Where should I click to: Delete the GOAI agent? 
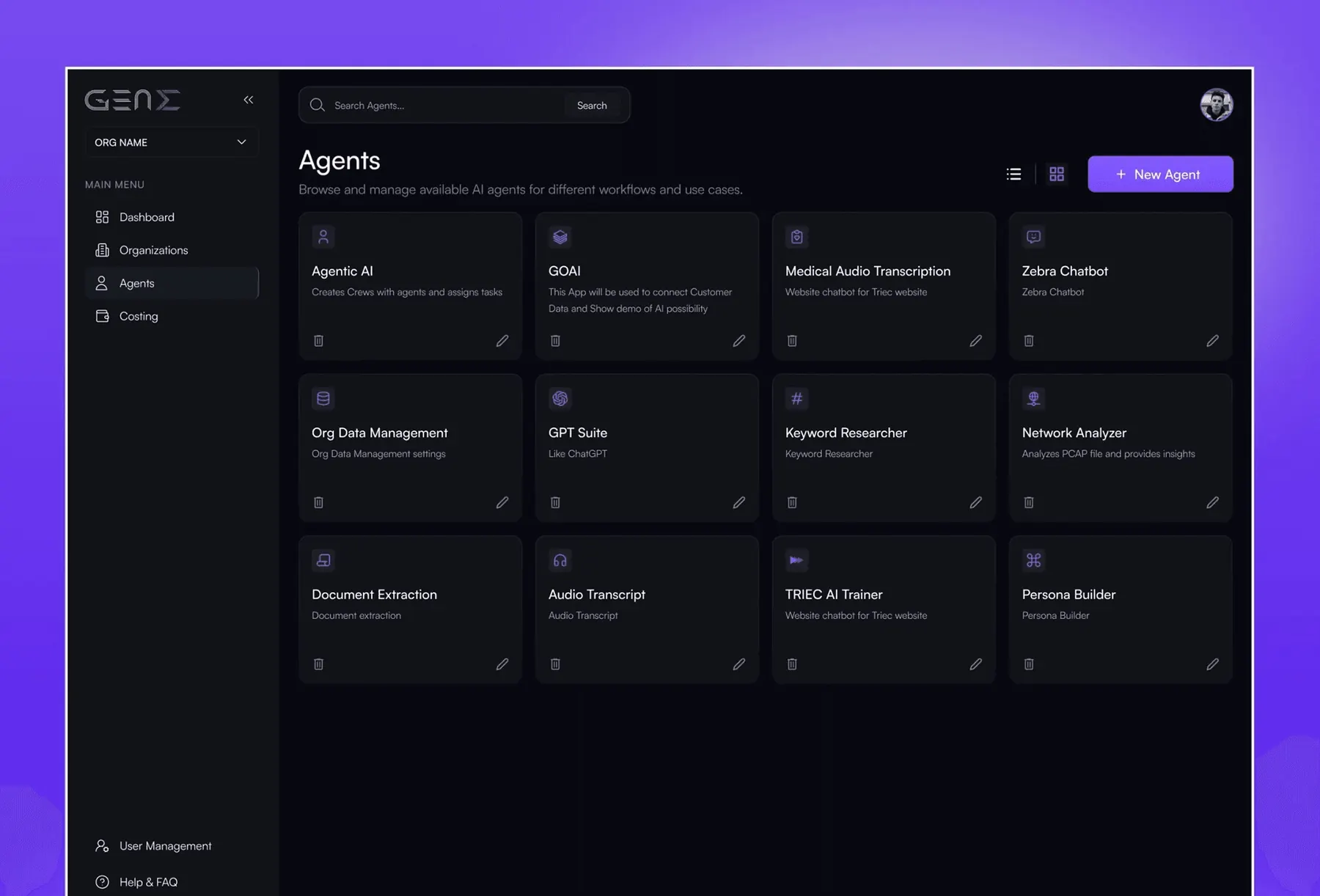[x=555, y=341]
